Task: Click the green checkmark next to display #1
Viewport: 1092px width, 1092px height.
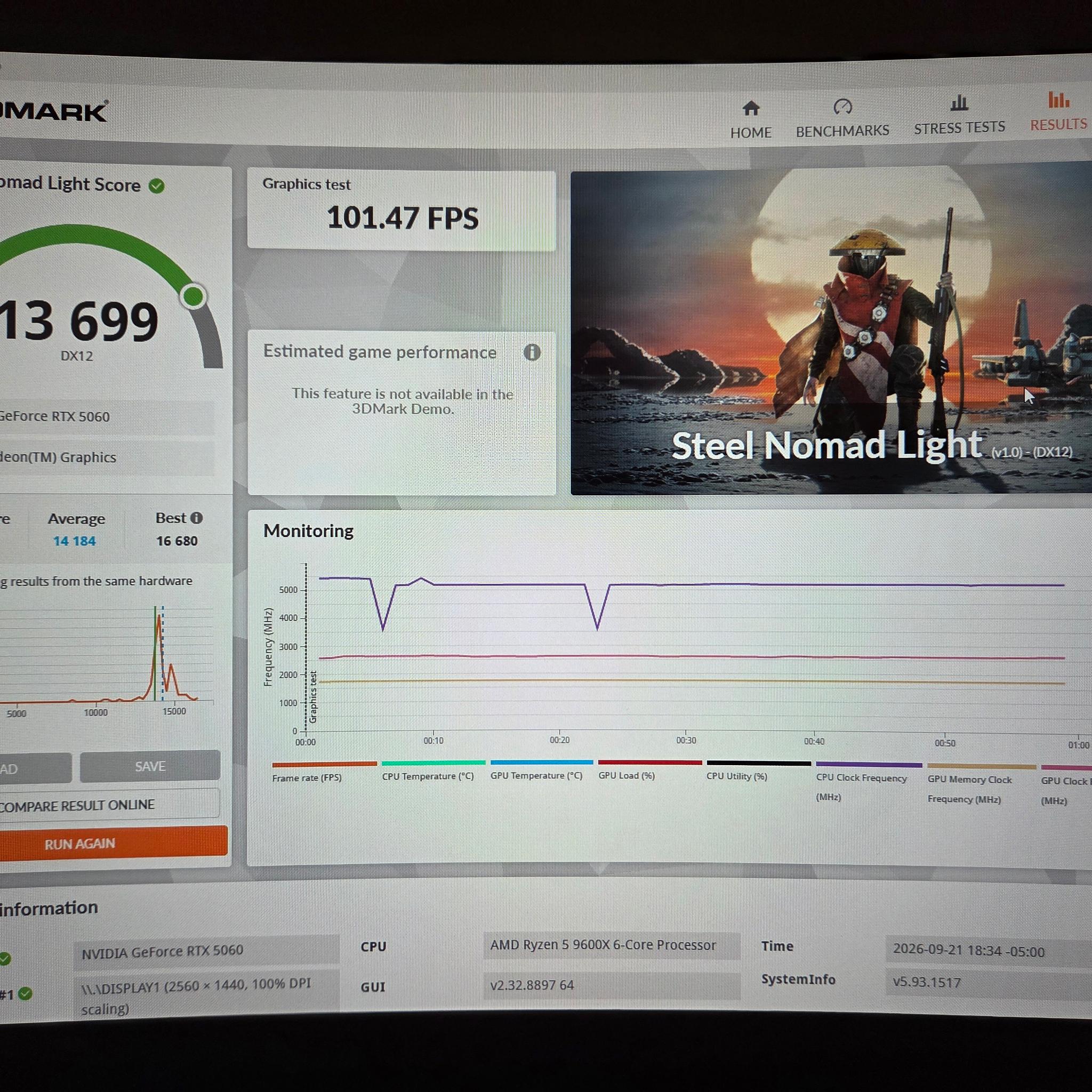Action: pyautogui.click(x=25, y=993)
